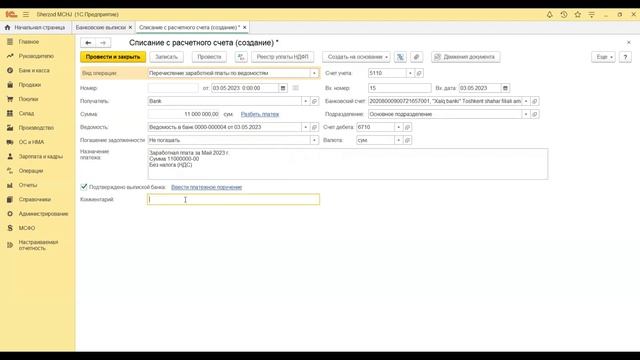Open calendar for Вх. дата
640x360 pixels.
[x=505, y=88]
